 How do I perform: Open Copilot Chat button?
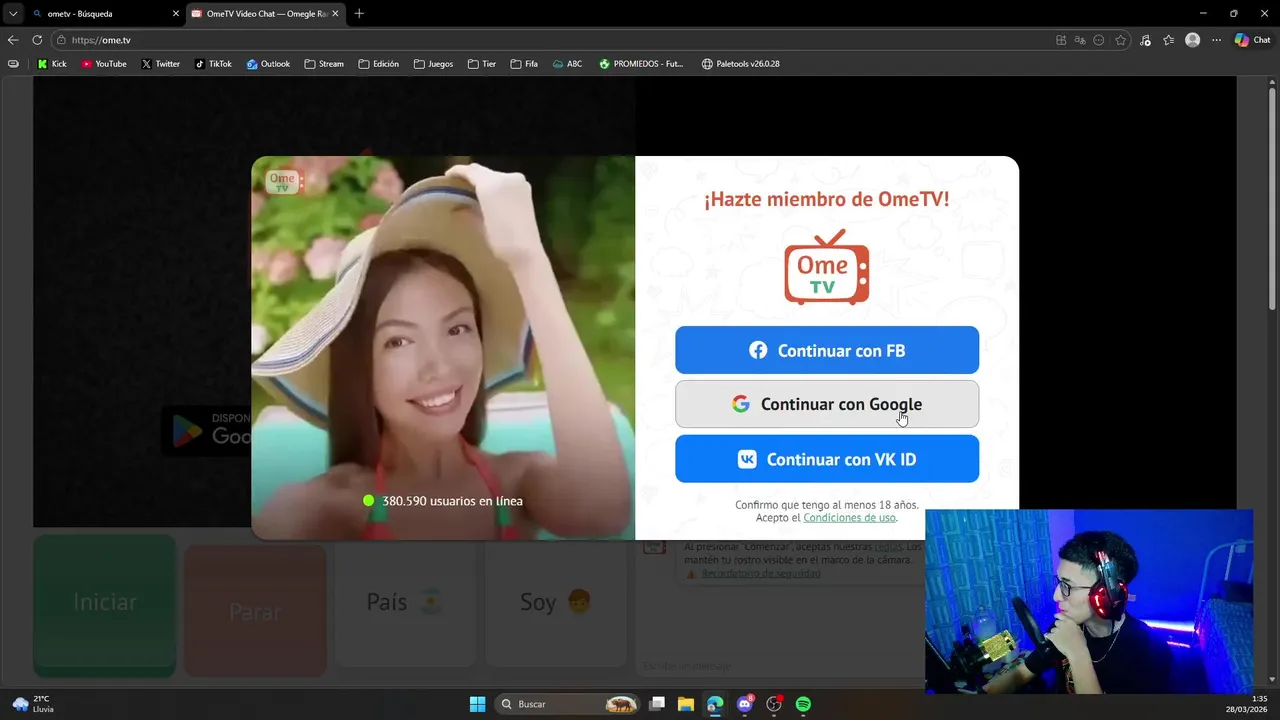(1252, 40)
